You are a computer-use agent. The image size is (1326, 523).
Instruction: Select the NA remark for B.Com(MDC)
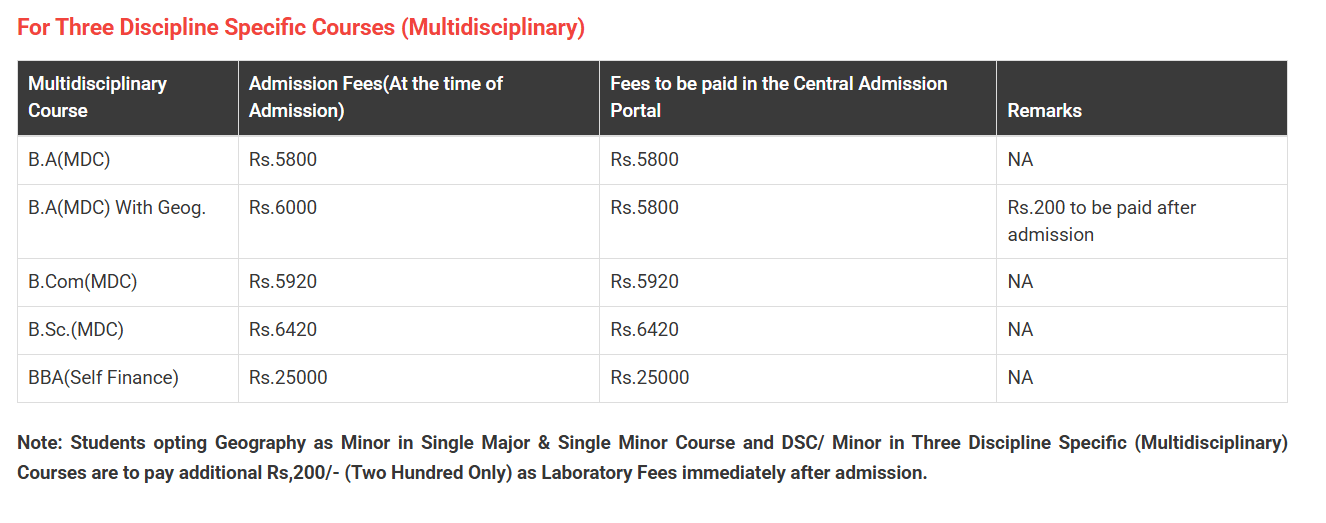coord(1020,282)
